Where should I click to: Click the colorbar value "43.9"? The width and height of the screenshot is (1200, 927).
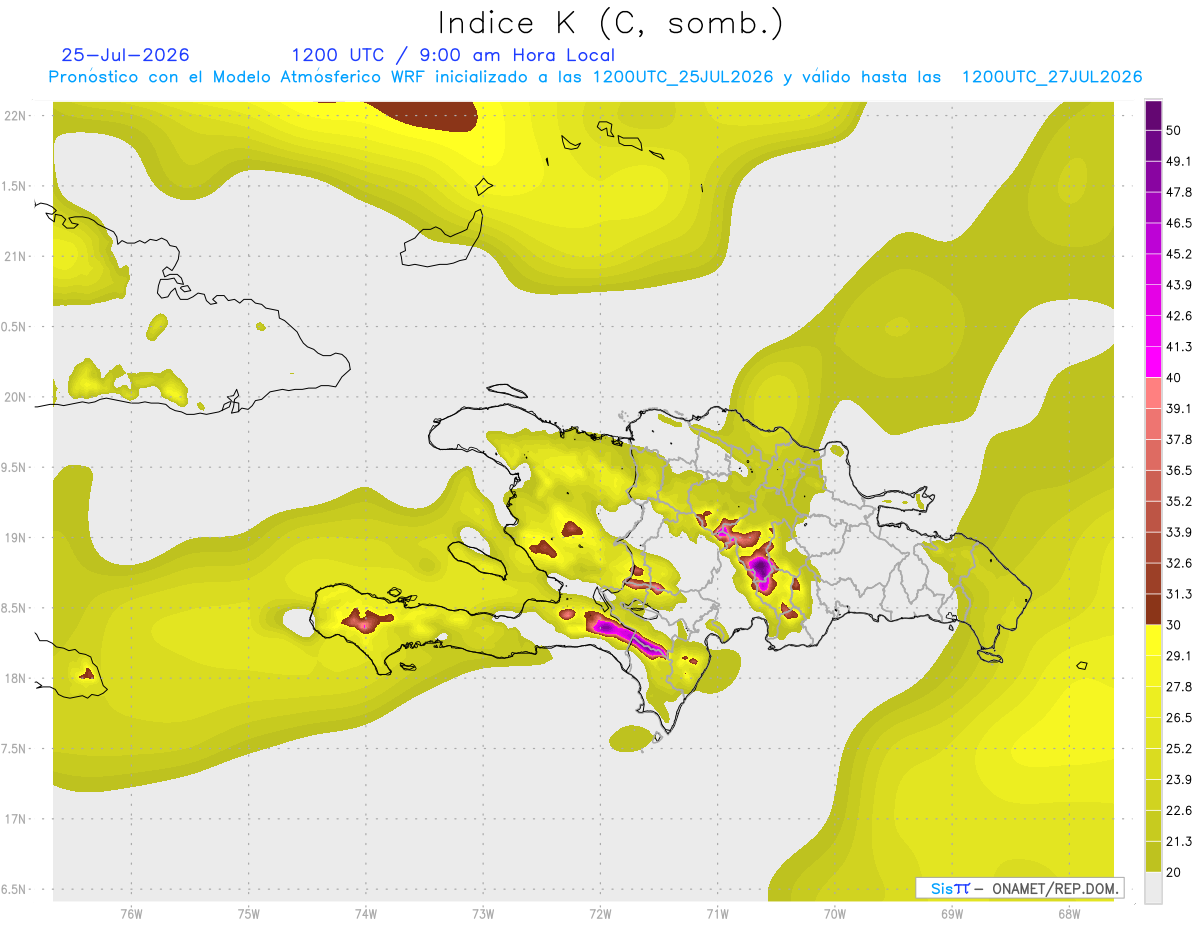[1179, 285]
